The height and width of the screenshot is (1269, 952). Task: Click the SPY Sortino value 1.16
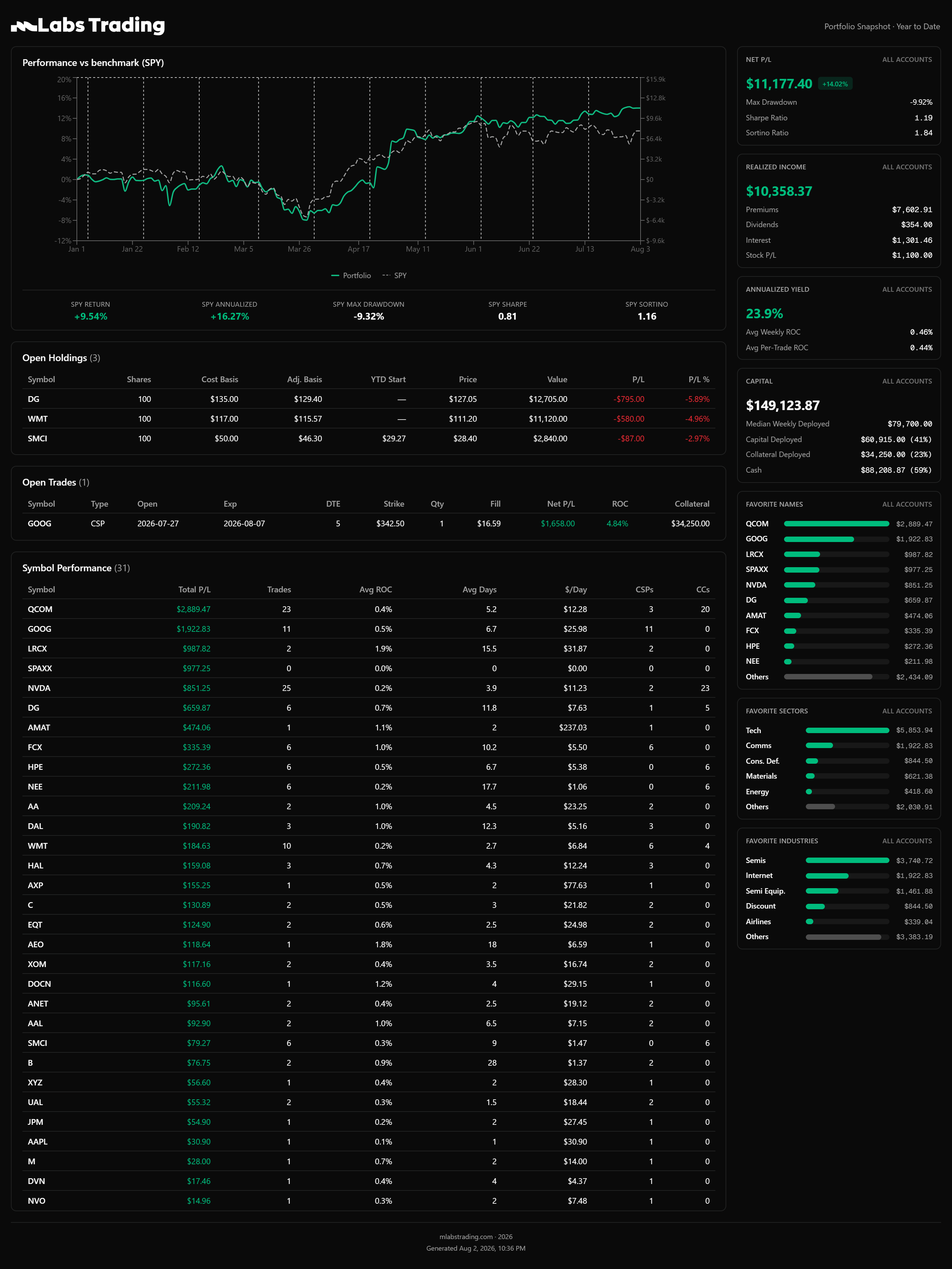coord(647,316)
